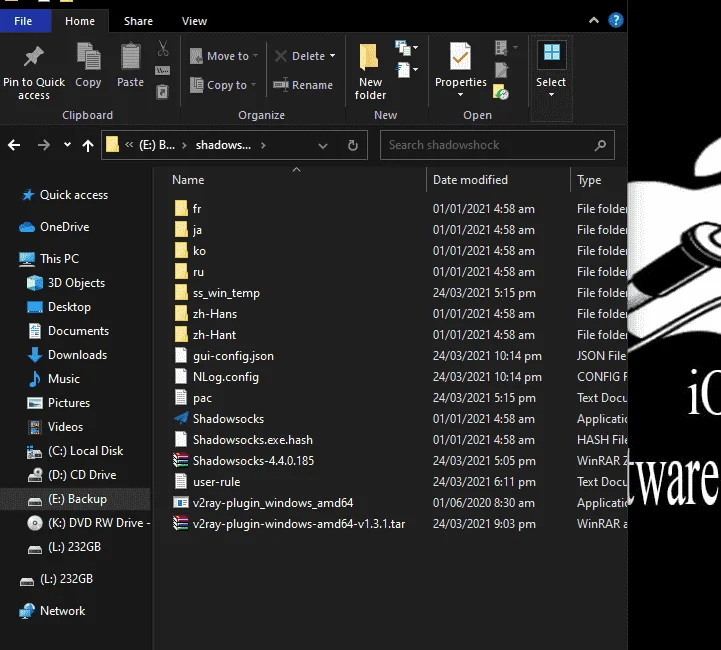This screenshot has width=721, height=650.
Task: Refresh the current folder view
Action: pos(353,145)
